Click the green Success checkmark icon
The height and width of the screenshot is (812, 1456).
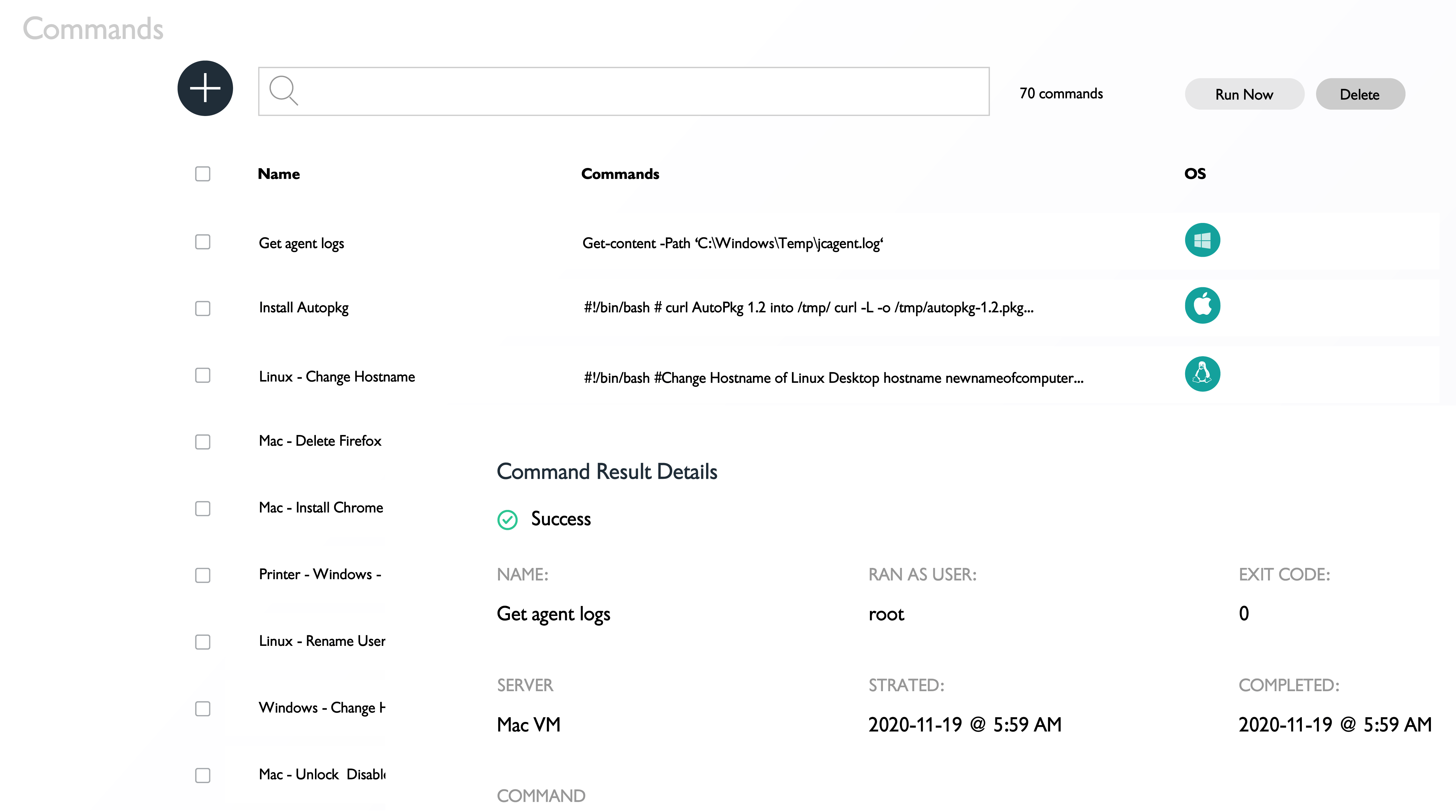(507, 519)
